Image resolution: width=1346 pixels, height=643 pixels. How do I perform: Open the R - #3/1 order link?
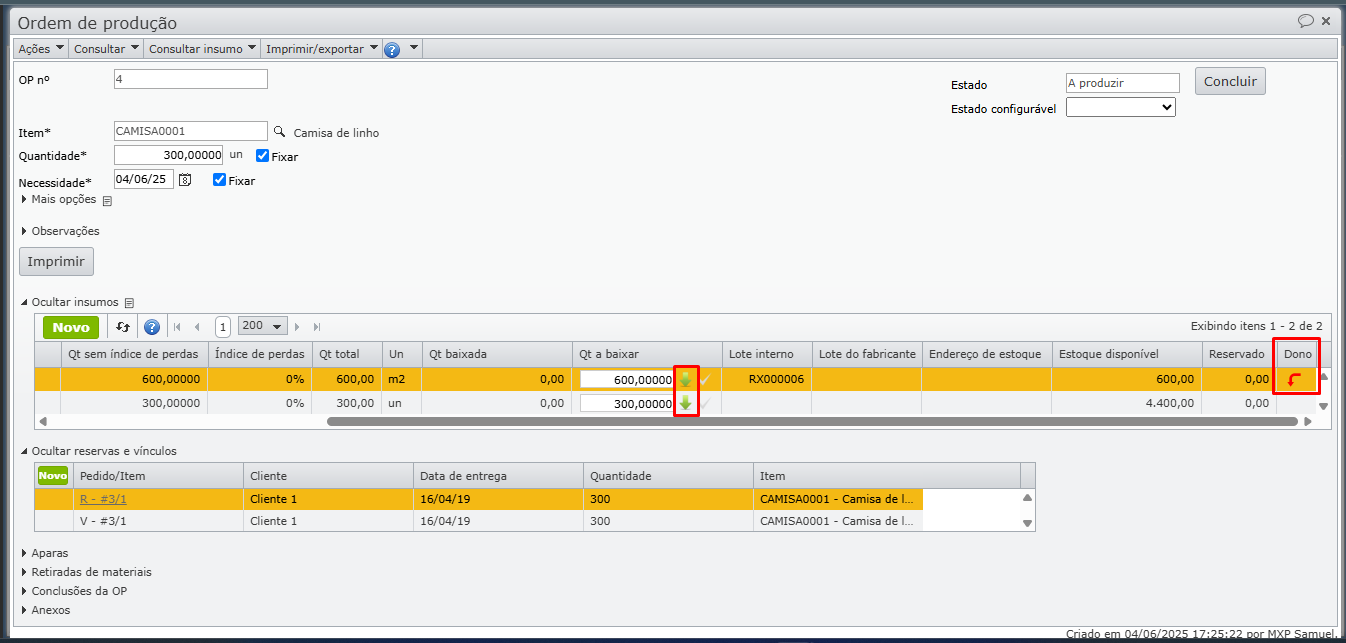click(x=103, y=499)
